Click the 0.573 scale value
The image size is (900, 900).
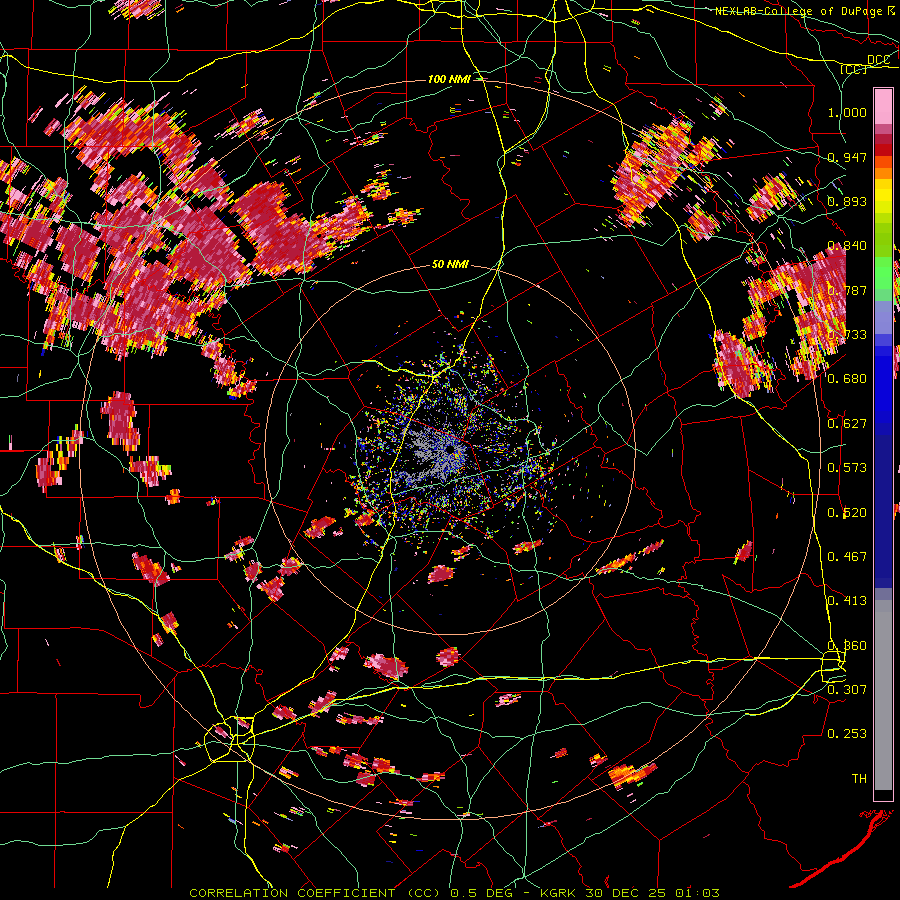coord(847,468)
